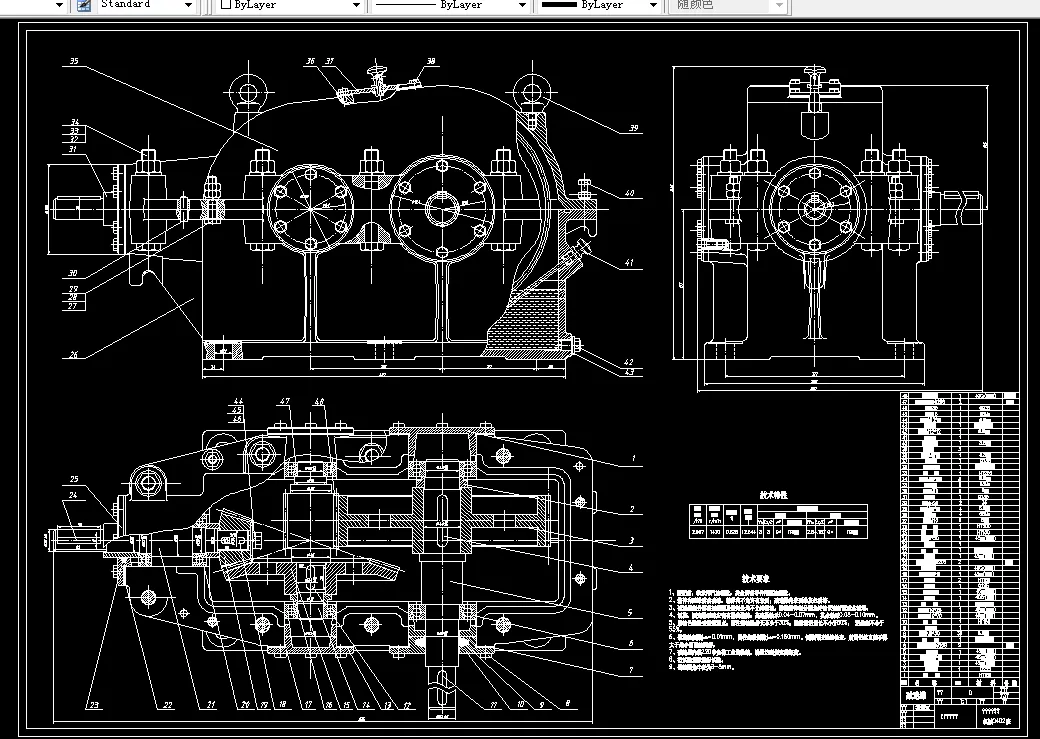Select part callout number 25

tap(74, 479)
